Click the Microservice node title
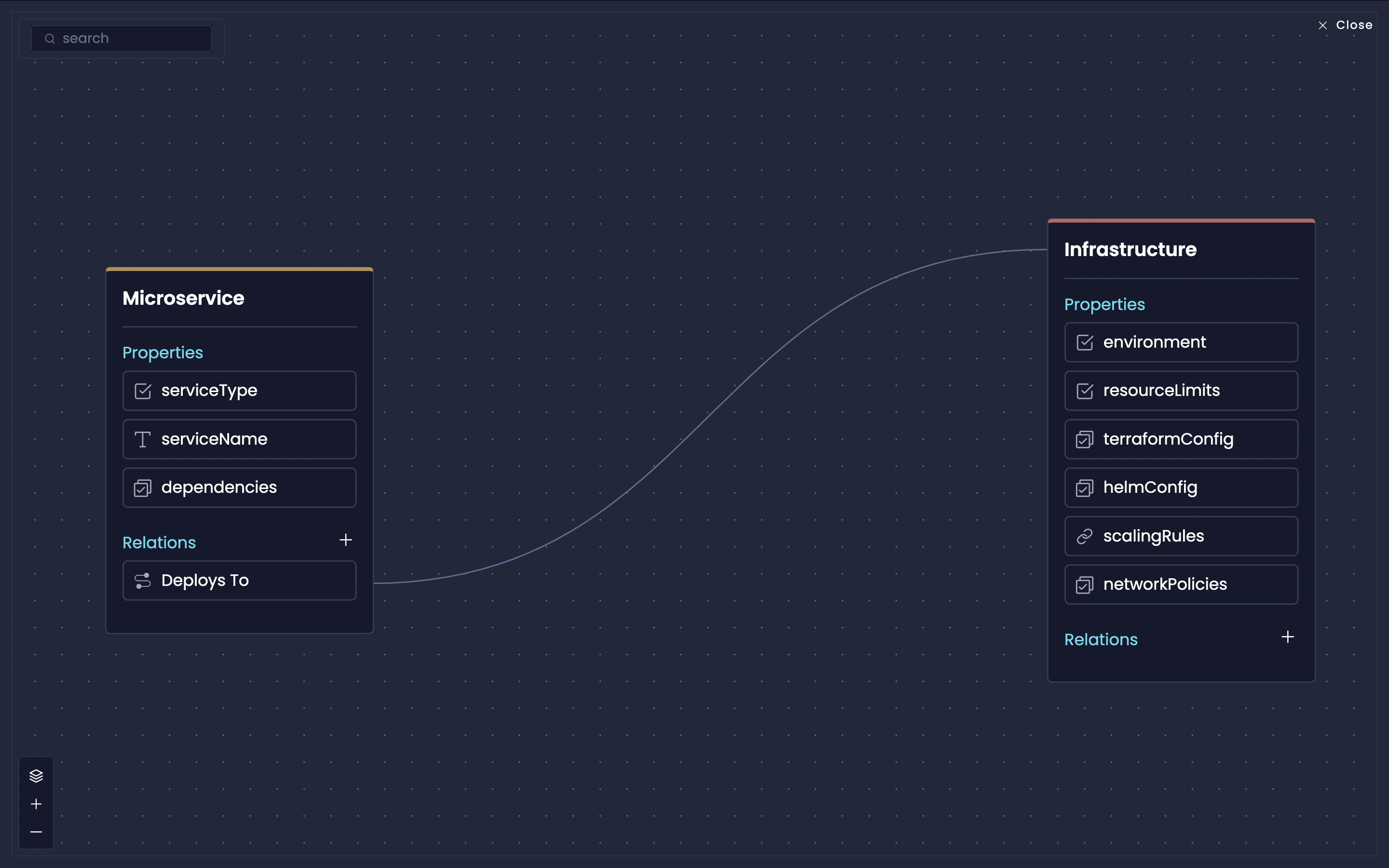 coord(183,298)
